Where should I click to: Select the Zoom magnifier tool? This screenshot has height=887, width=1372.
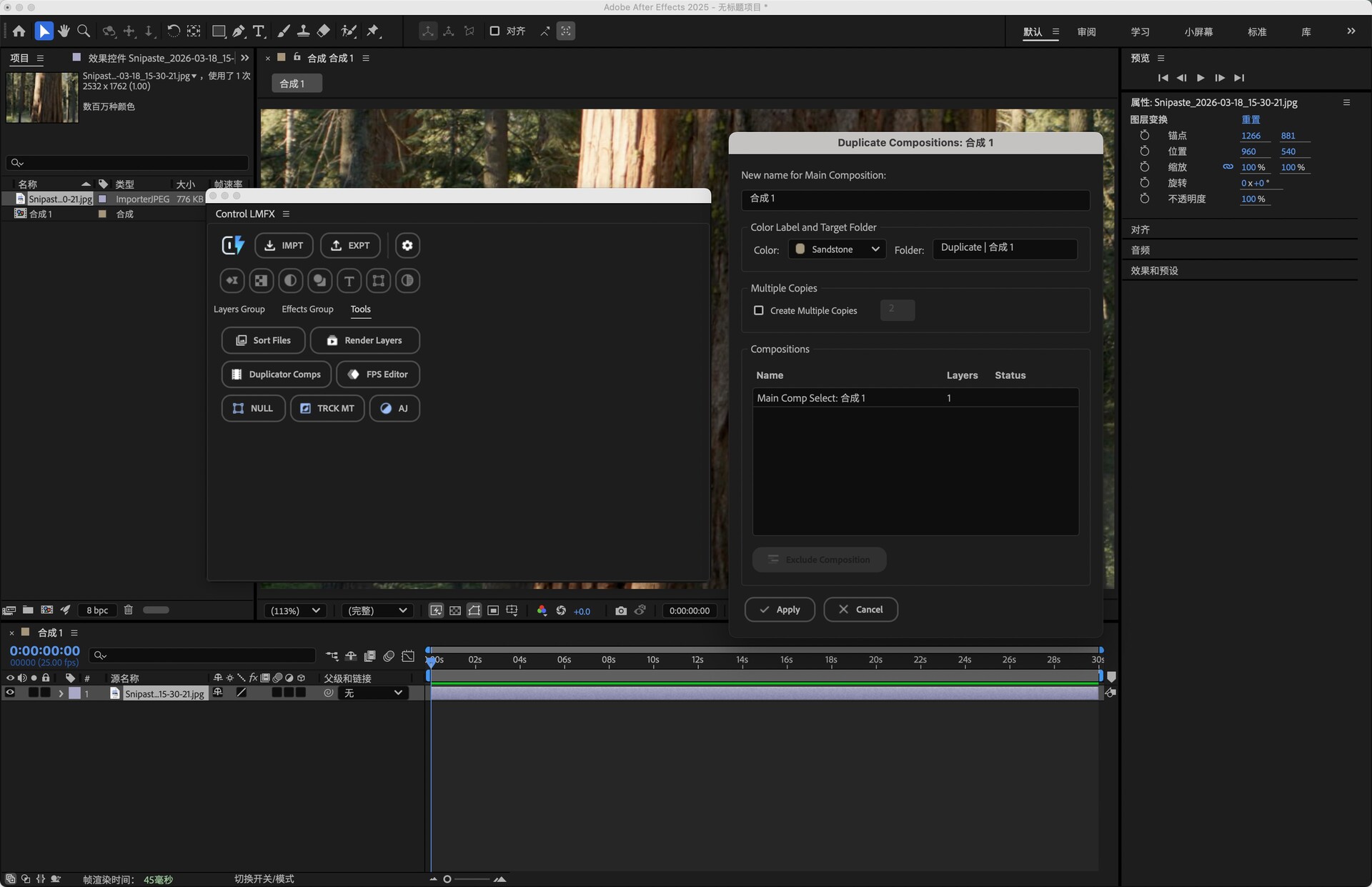84,31
